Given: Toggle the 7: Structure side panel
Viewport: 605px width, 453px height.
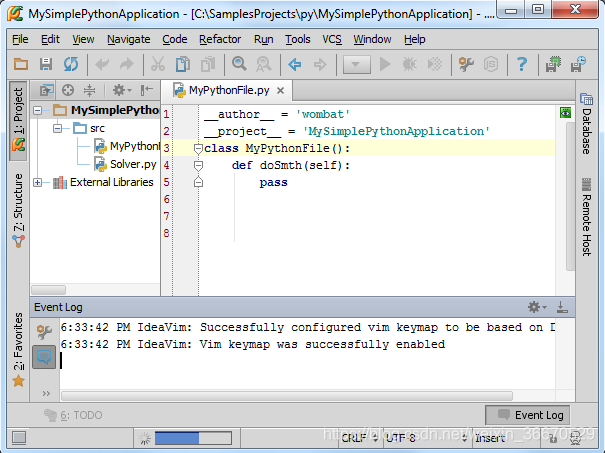Looking at the screenshot, I should [x=18, y=210].
